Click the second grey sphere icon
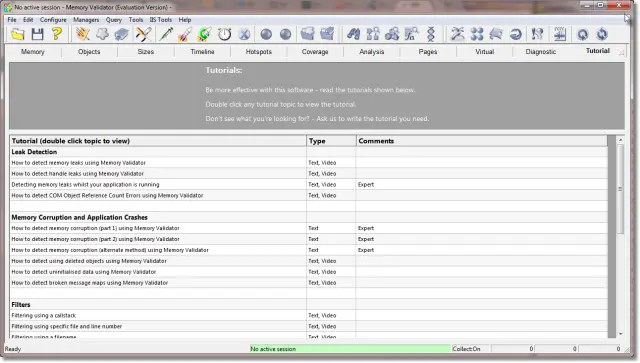The image size is (640, 363). point(286,34)
